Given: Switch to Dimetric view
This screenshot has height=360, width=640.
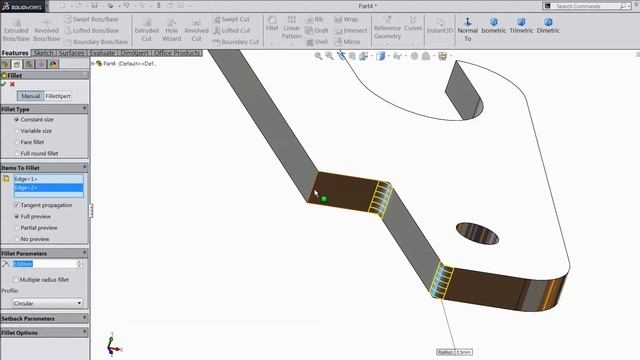Looking at the screenshot, I should click(548, 25).
